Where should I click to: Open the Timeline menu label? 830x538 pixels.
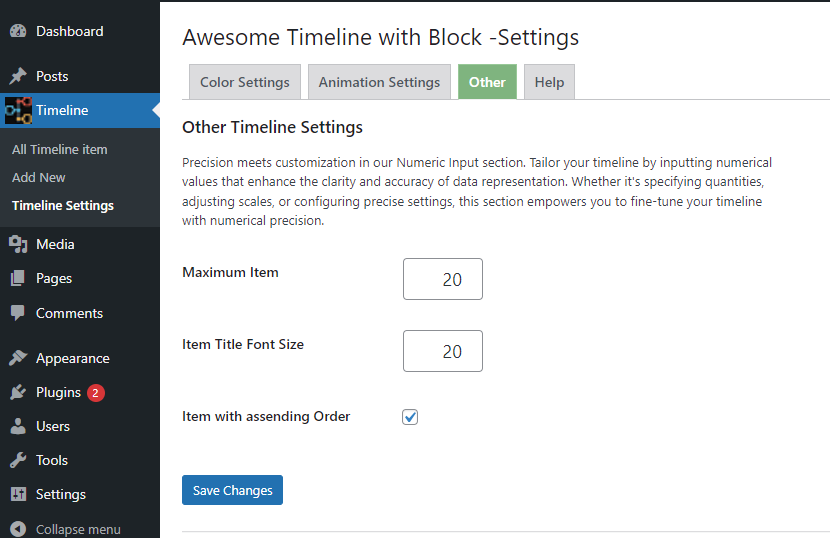pos(62,110)
